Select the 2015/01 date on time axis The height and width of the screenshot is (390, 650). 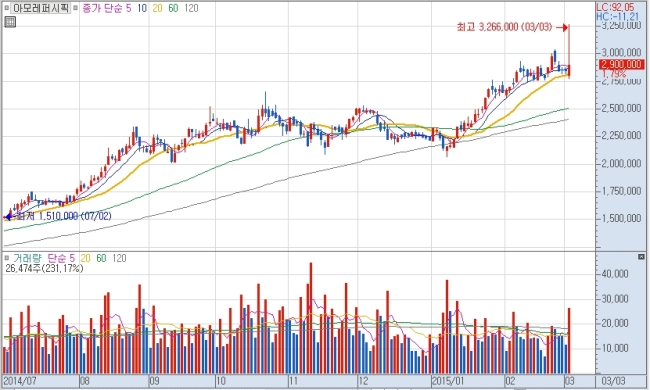(x=448, y=381)
